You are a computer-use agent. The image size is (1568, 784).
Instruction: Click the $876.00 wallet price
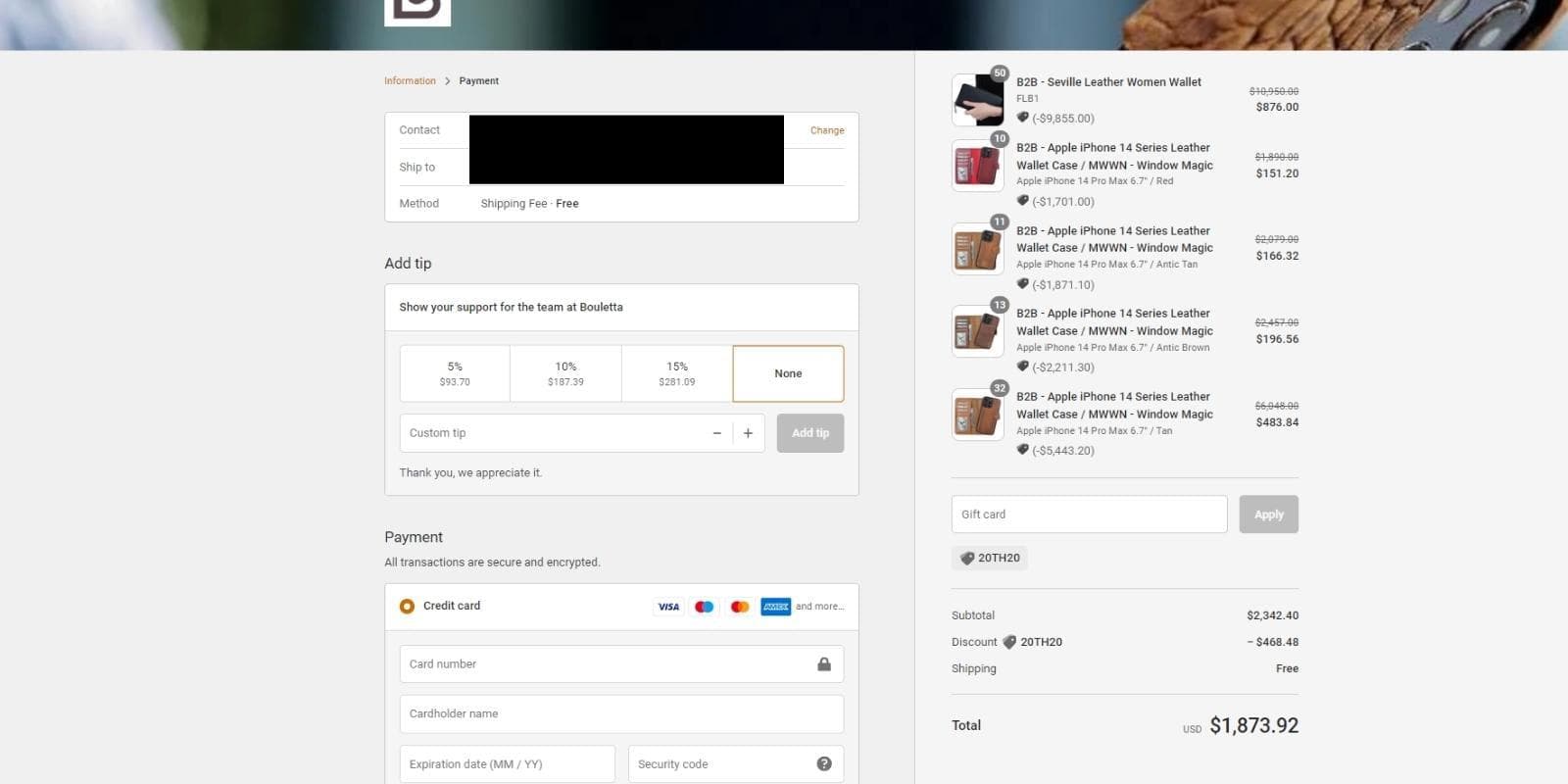(x=1277, y=108)
